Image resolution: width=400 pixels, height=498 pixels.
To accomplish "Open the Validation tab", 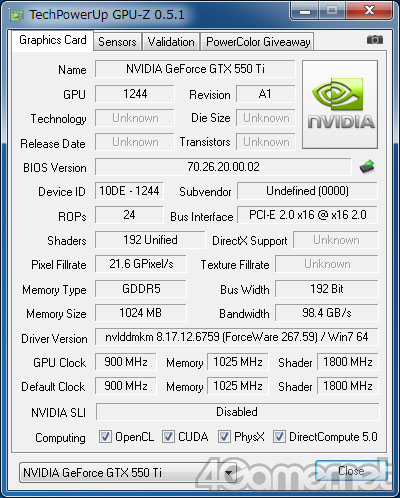I will point(171,42).
